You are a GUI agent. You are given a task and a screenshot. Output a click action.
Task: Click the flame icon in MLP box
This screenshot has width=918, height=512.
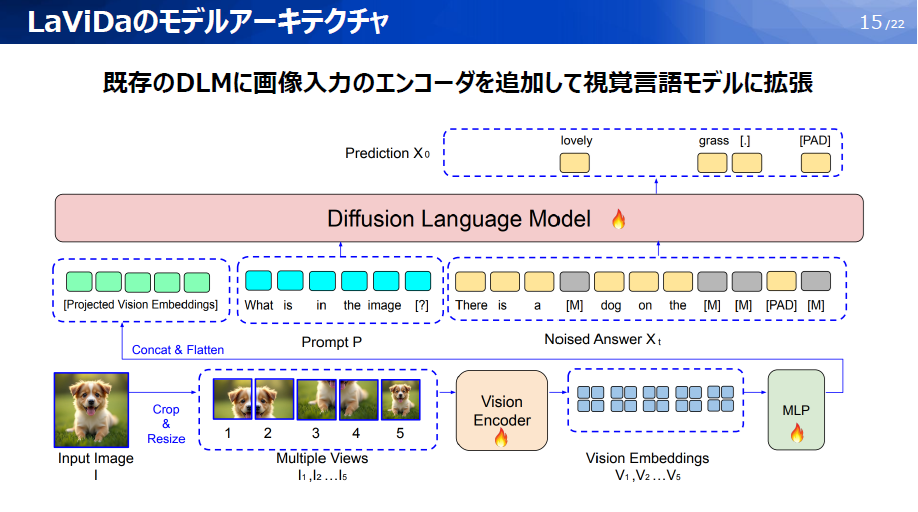(797, 434)
